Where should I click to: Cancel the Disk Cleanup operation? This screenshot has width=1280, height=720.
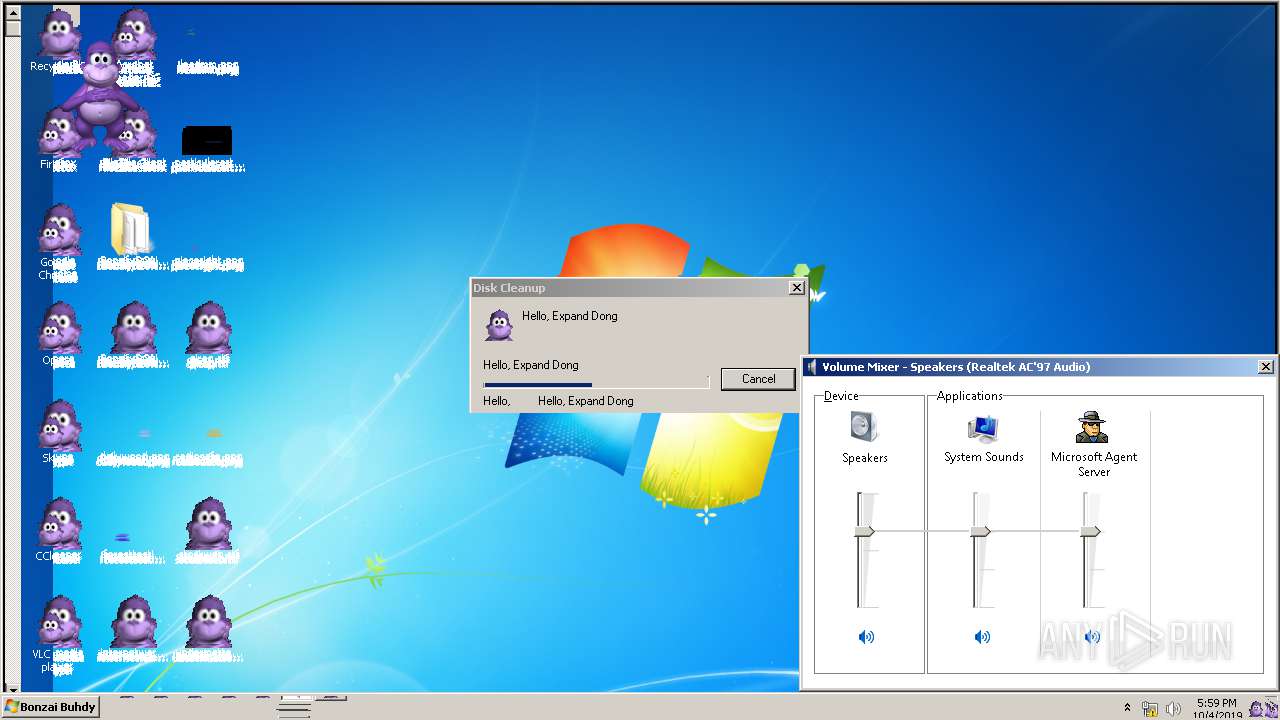tap(758, 379)
